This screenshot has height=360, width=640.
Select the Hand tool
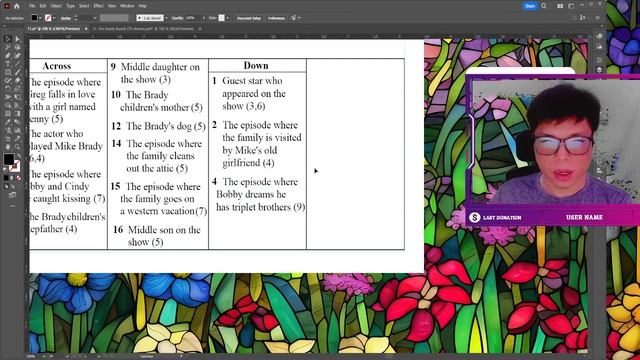[x=8, y=147]
